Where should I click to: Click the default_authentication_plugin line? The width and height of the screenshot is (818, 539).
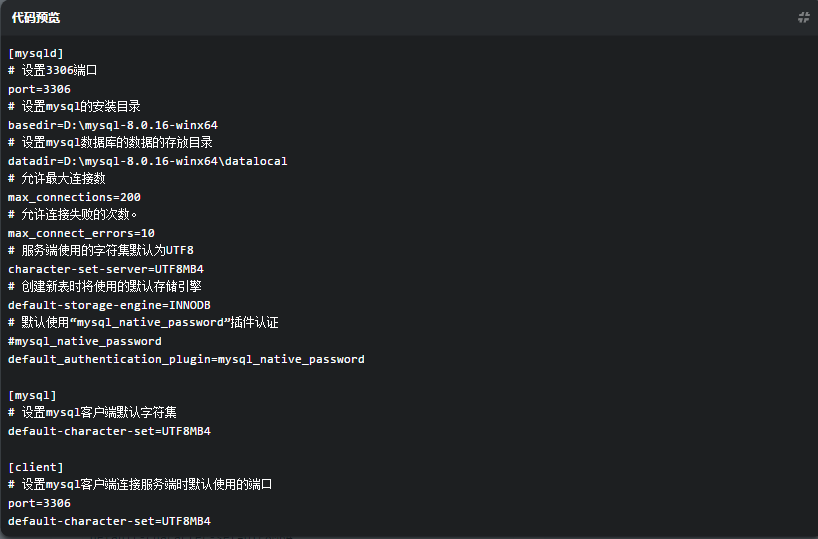(186, 359)
